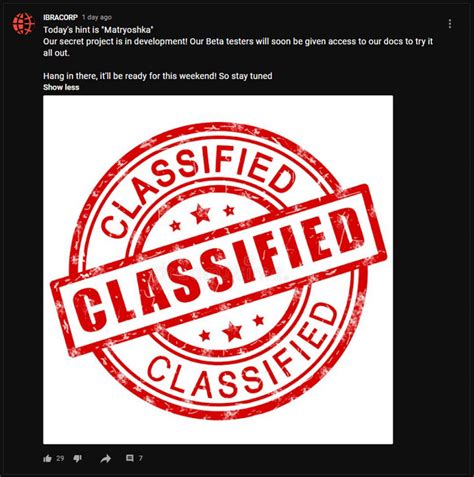
Task: Open the three-dot post options menu
Action: 450,24
